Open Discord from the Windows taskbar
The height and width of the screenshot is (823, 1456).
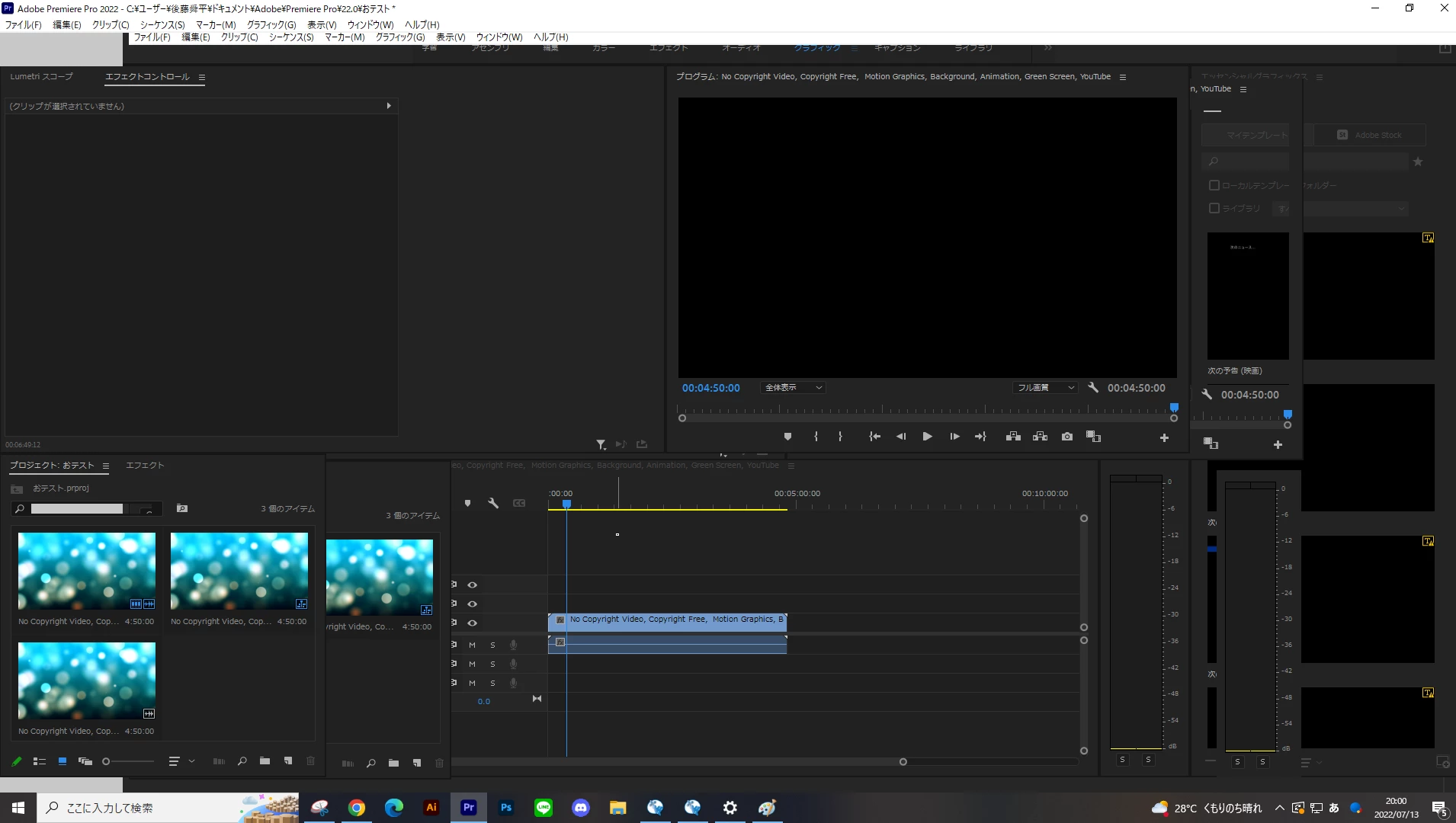(x=581, y=808)
